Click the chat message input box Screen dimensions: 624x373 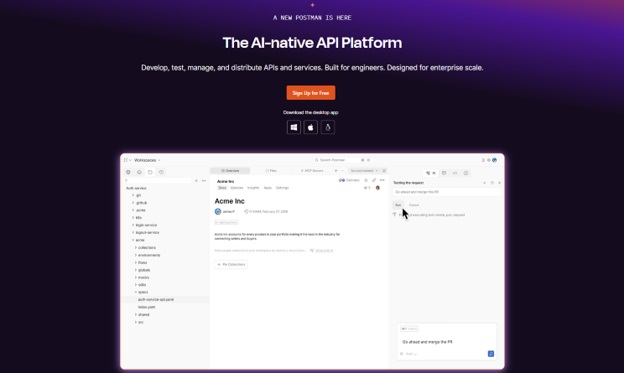tap(447, 342)
